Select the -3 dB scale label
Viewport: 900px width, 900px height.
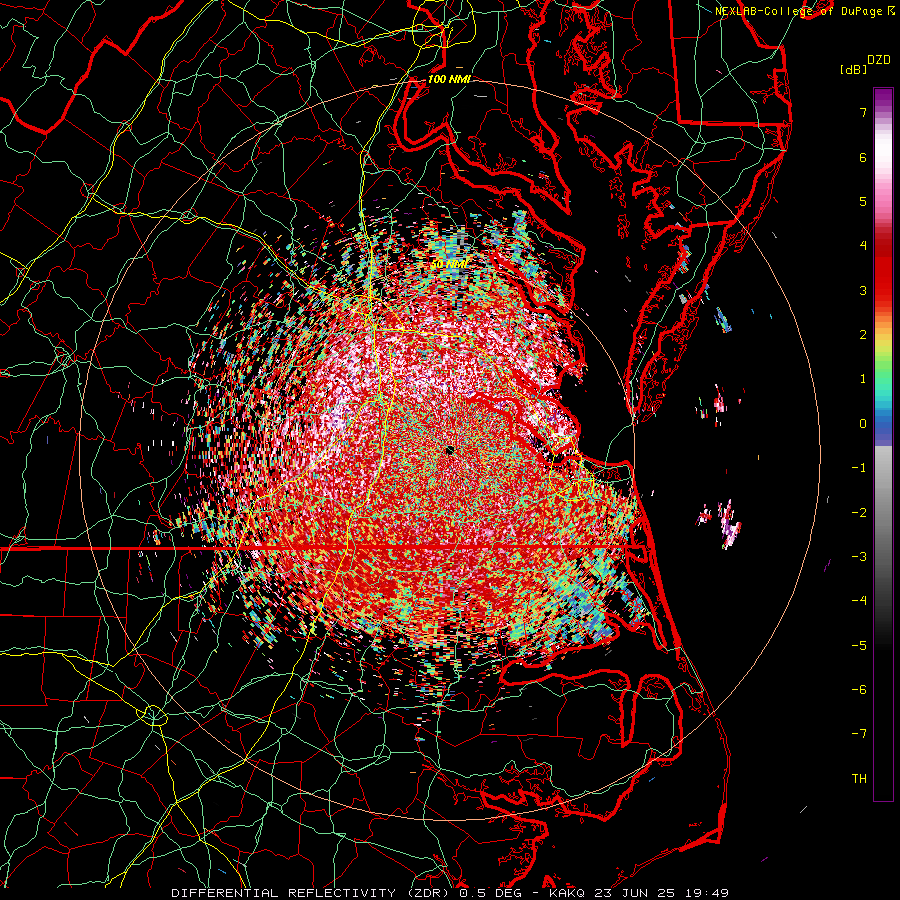(x=859, y=557)
